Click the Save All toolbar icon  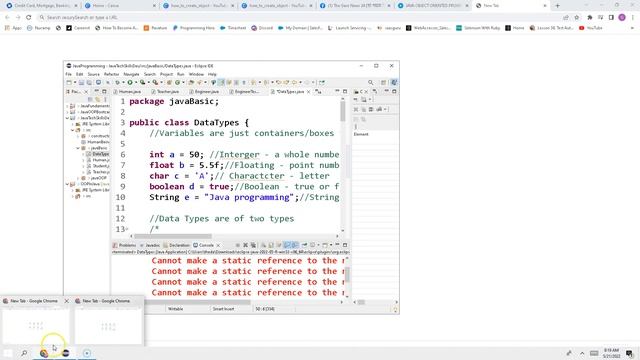(x=89, y=82)
